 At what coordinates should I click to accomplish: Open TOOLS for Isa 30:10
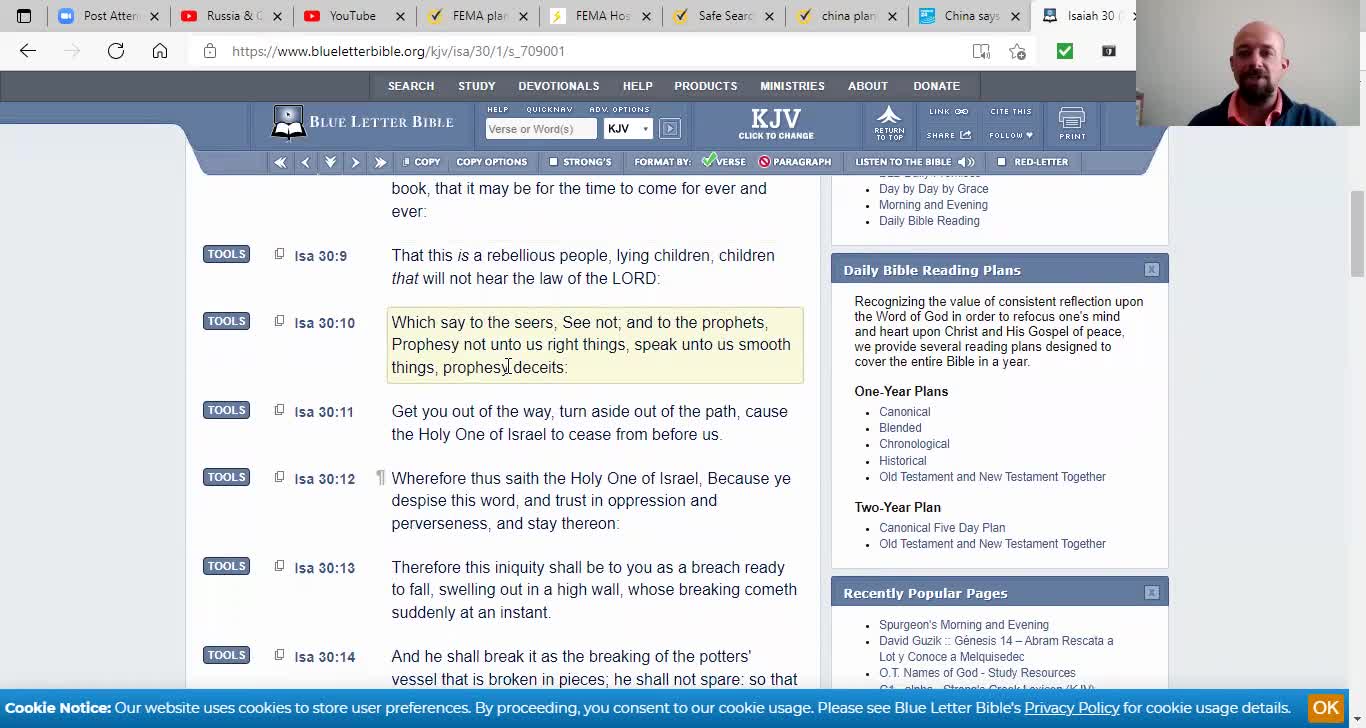(x=226, y=321)
